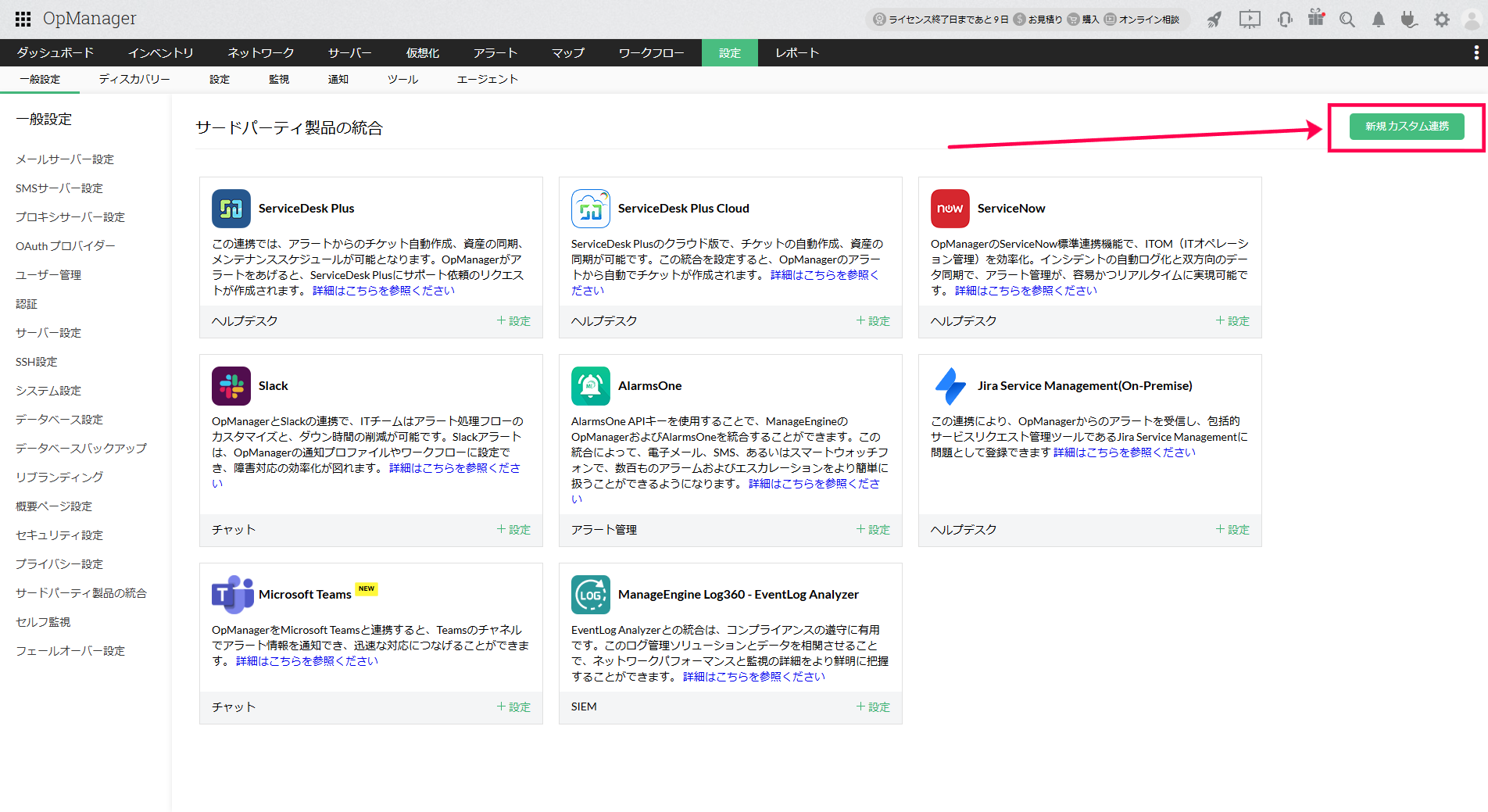Open the gift box what's-new icon

pyautogui.click(x=1317, y=19)
